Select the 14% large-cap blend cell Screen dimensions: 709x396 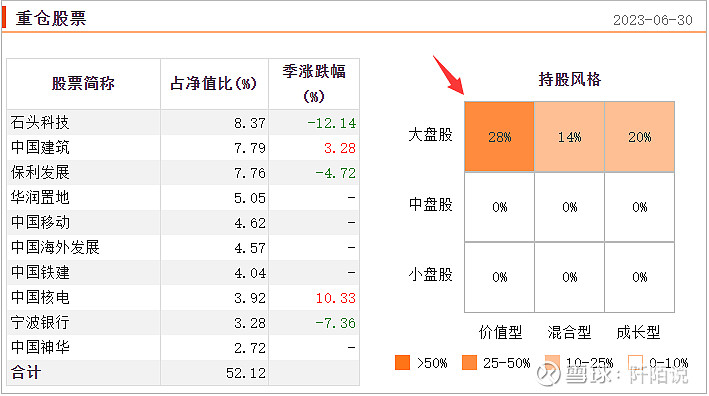[569, 137]
